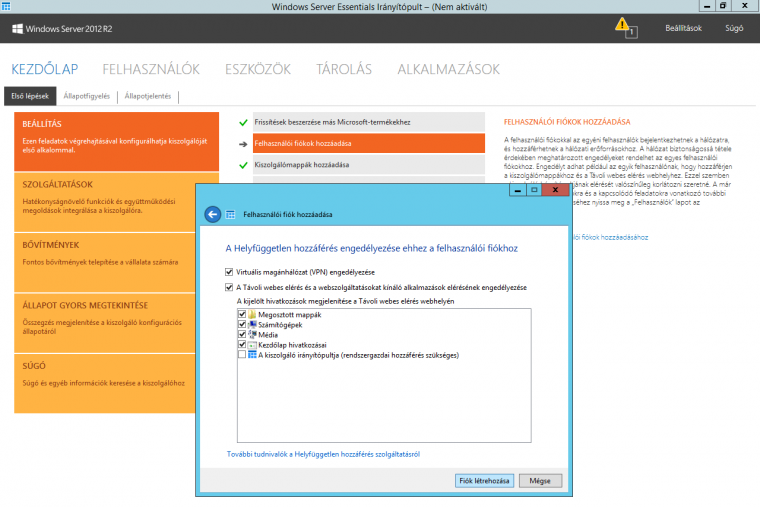The height and width of the screenshot is (507, 760).
Task: Switch to the Állapotjelentés subtab
Action: pos(148,96)
